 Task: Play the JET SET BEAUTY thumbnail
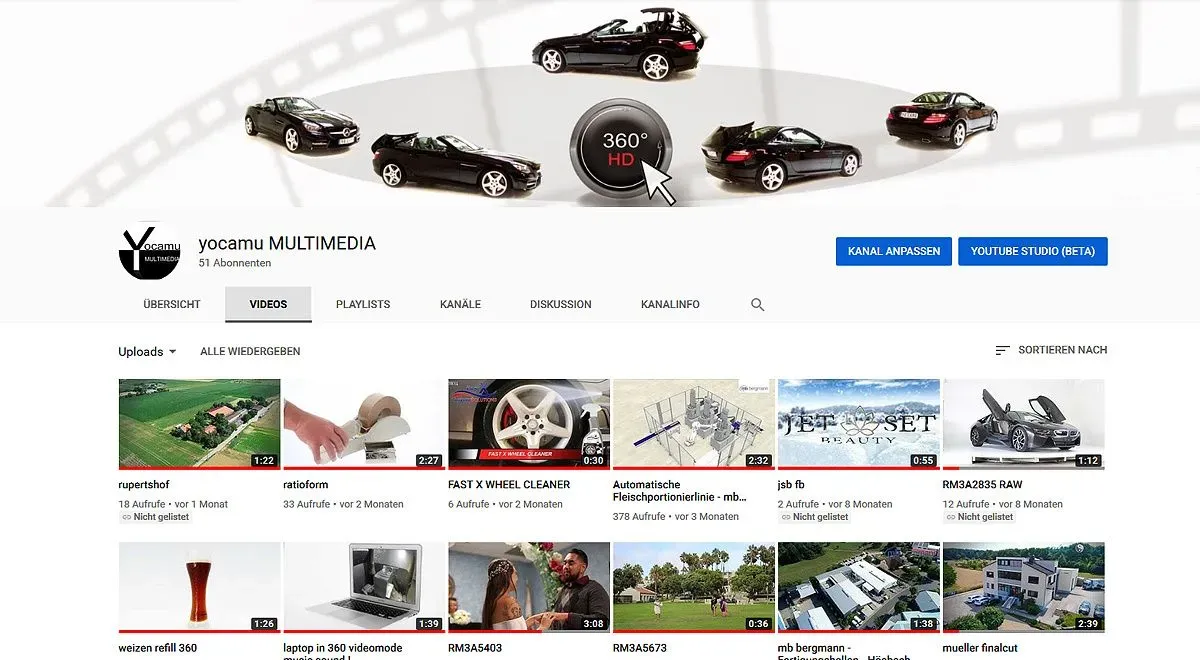(859, 424)
